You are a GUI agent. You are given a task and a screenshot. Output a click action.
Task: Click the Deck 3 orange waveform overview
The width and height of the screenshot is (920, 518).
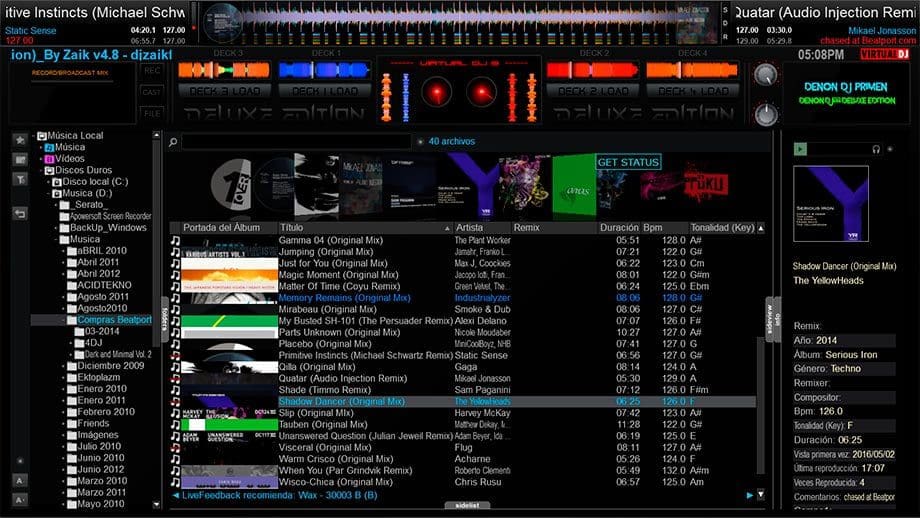point(224,70)
